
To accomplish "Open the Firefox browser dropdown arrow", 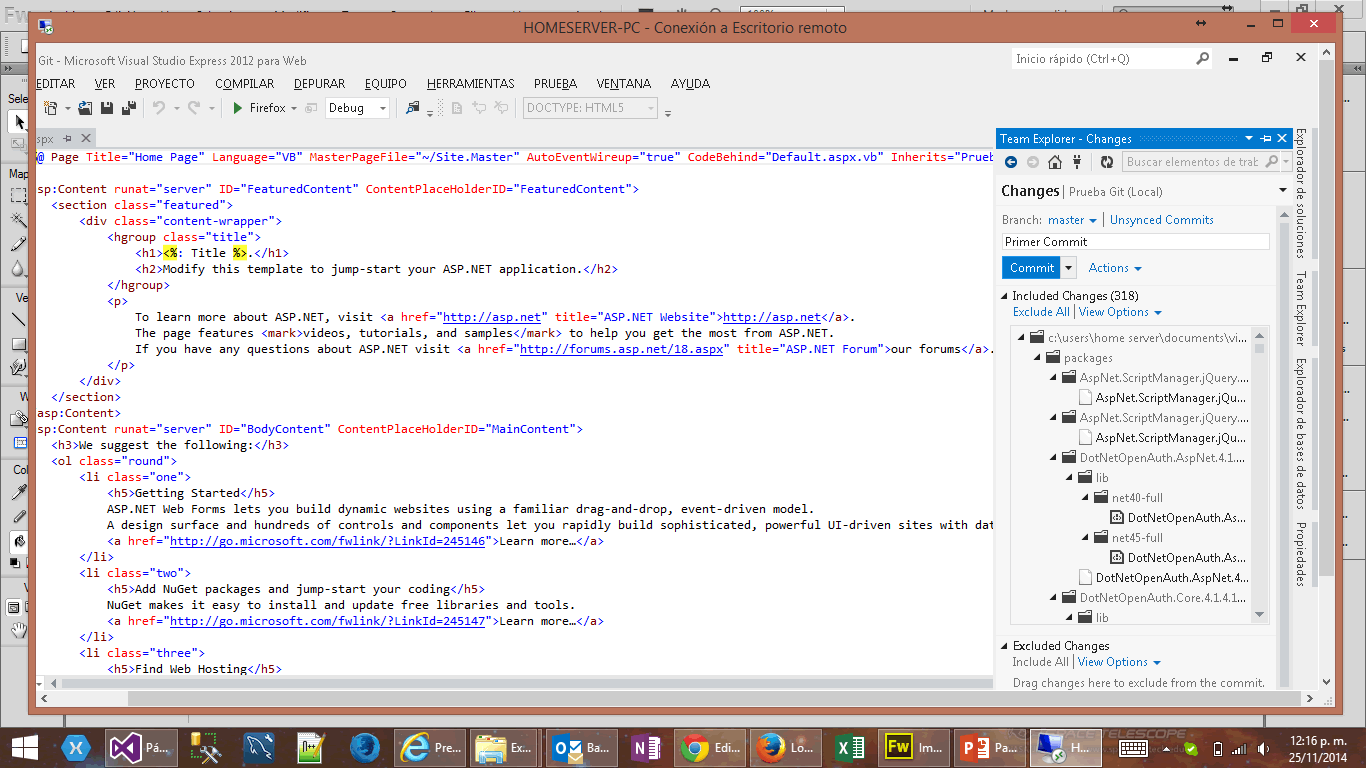I will coord(295,108).
